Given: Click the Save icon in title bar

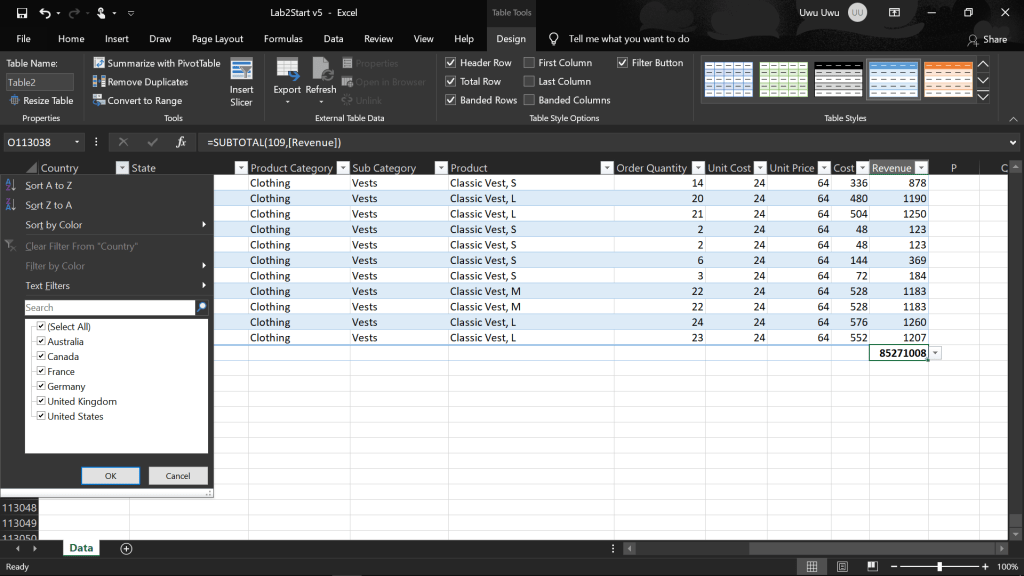Looking at the screenshot, I should [18, 13].
